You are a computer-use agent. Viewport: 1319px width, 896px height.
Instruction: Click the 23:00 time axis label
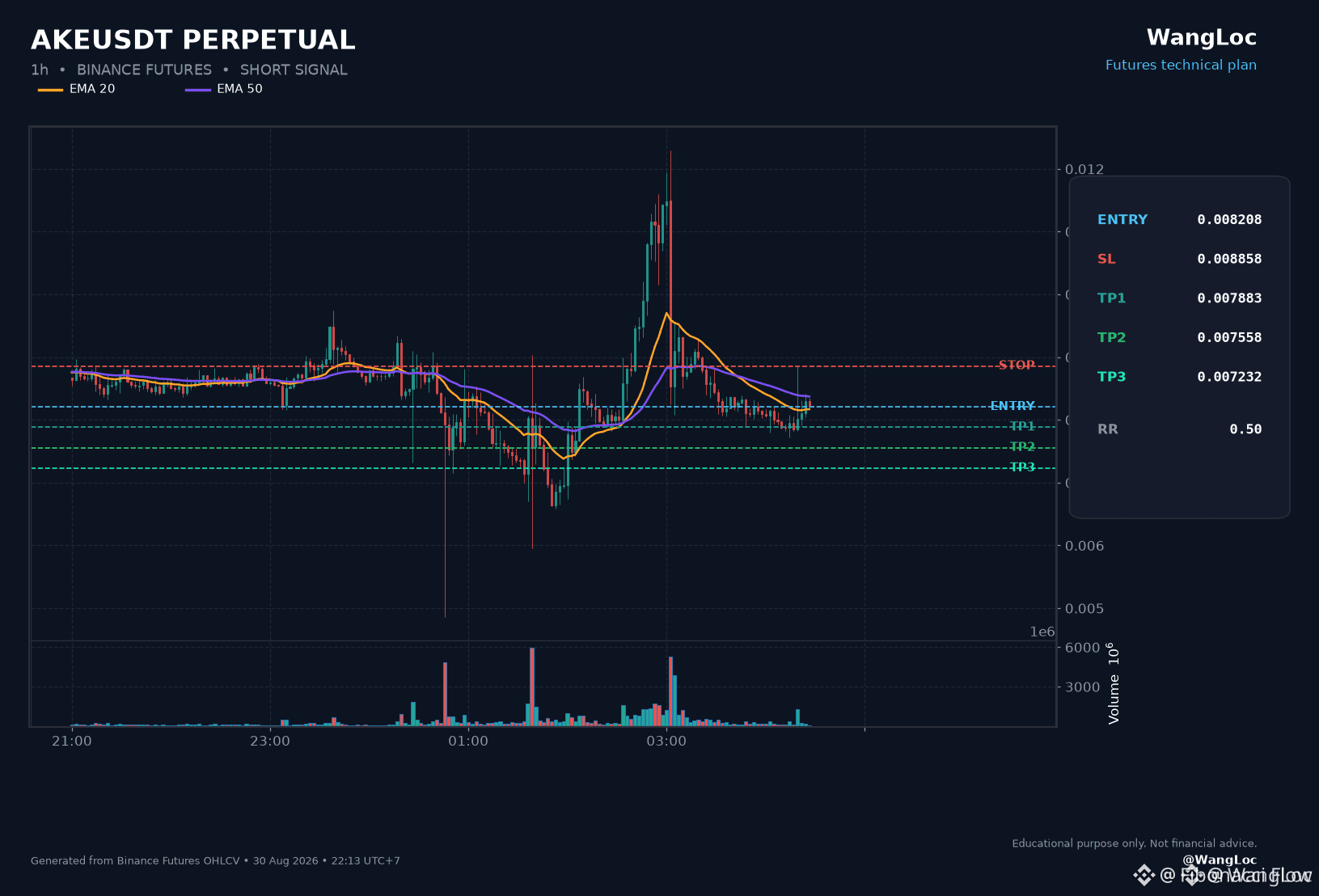(270, 742)
